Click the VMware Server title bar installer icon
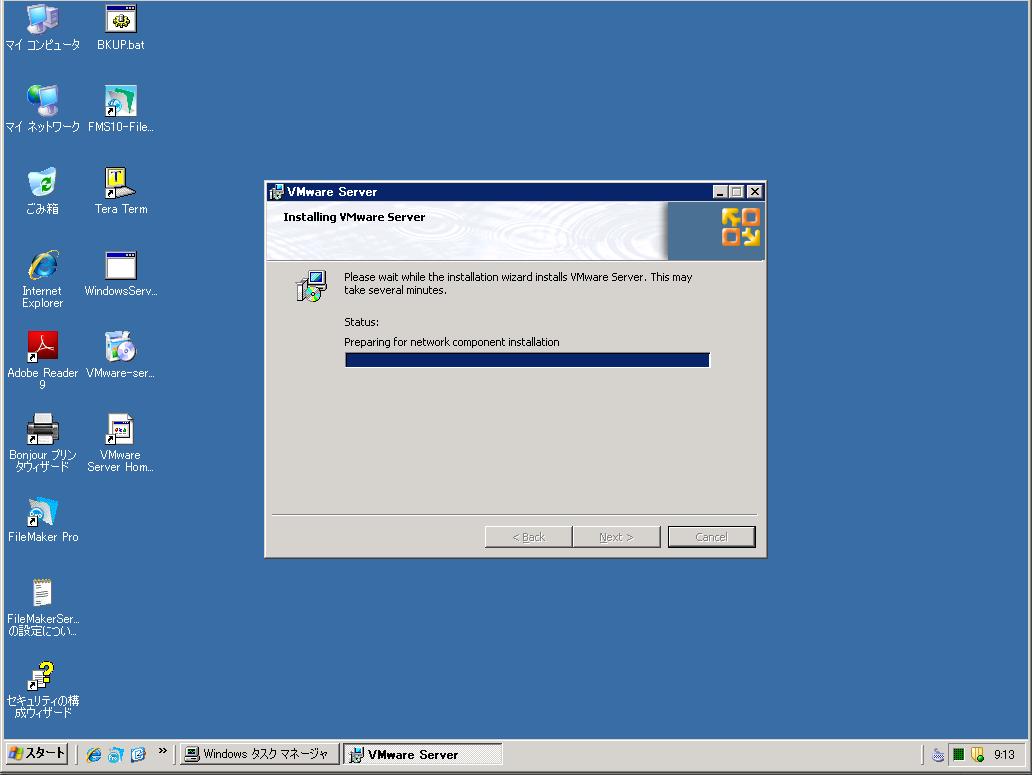Image resolution: width=1032 pixels, height=775 pixels. click(x=276, y=192)
